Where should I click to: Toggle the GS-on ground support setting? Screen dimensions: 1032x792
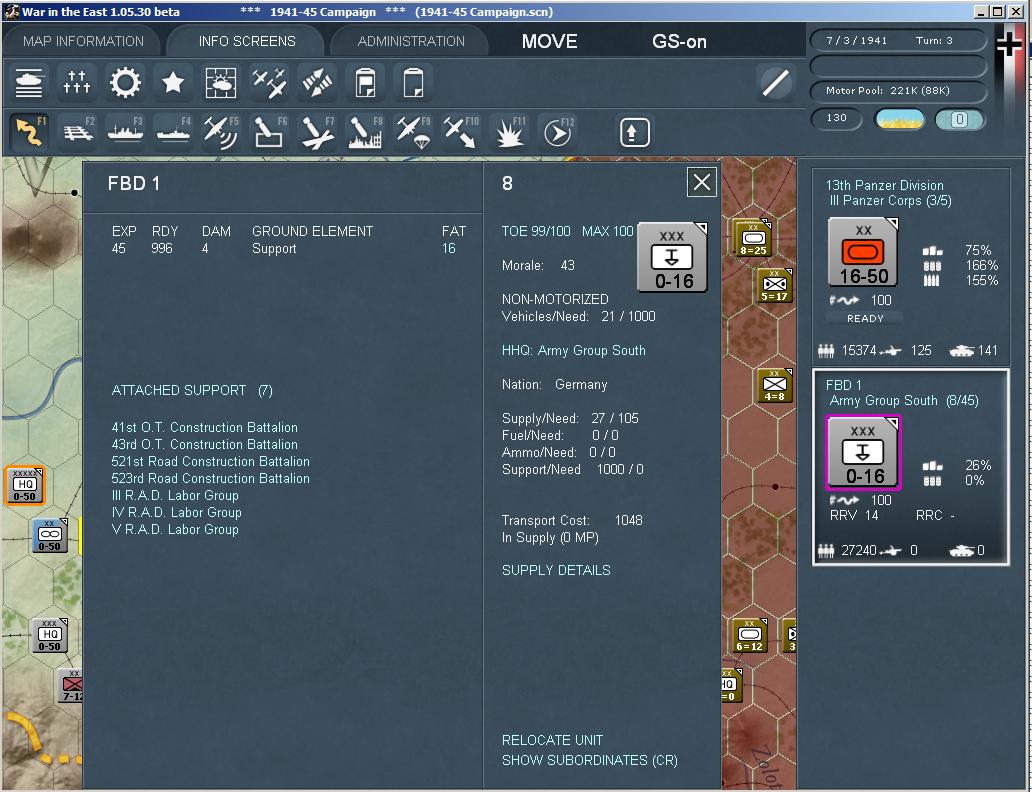(679, 41)
